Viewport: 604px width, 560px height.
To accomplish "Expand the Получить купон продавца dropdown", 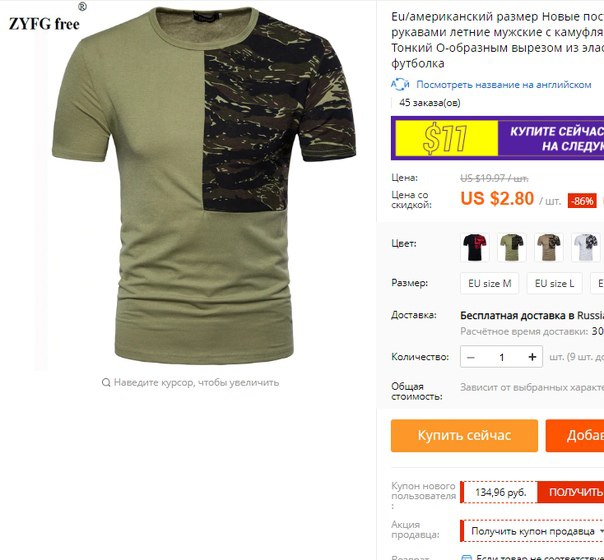I will [x=533, y=531].
